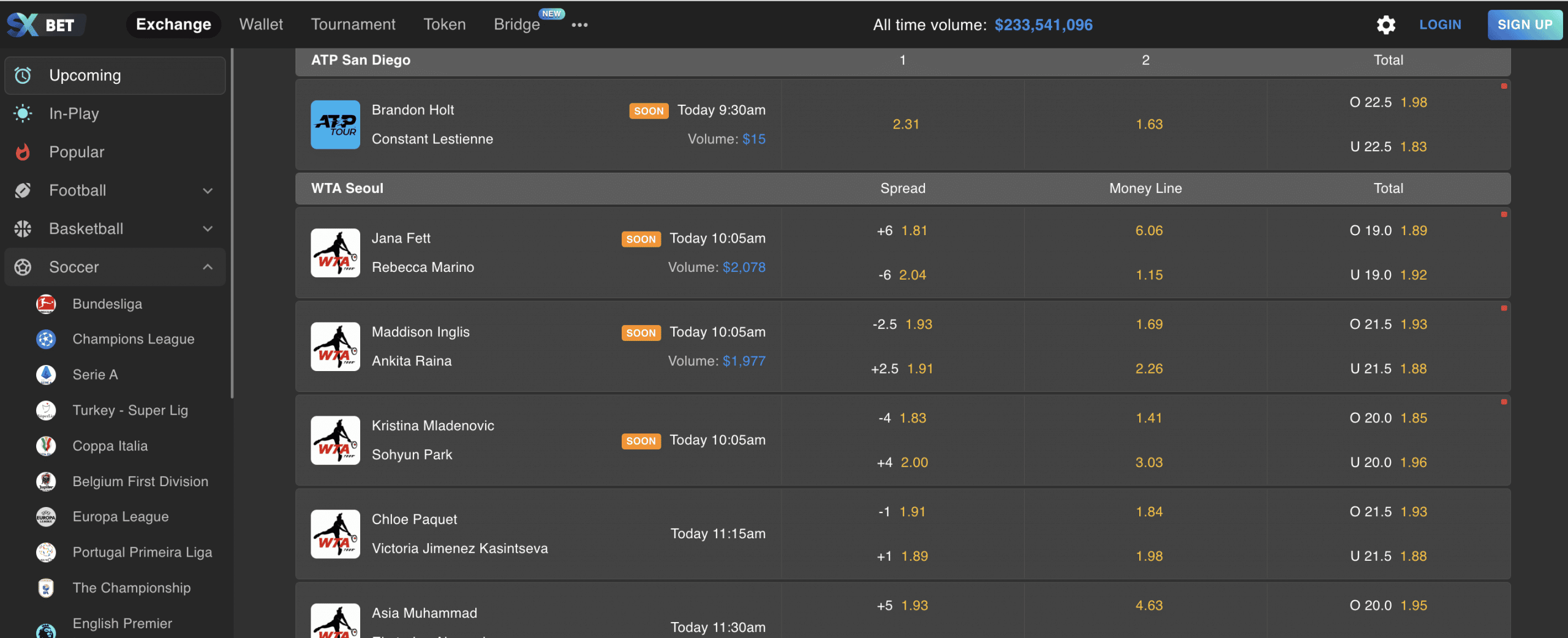Select In-Play in the sidebar

[x=115, y=113]
